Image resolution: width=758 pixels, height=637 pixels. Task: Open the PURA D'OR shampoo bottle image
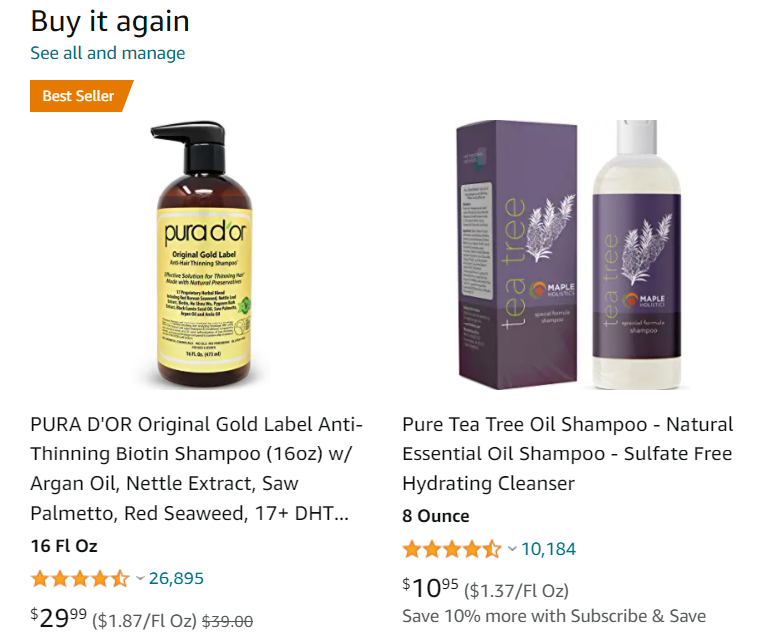(202, 254)
